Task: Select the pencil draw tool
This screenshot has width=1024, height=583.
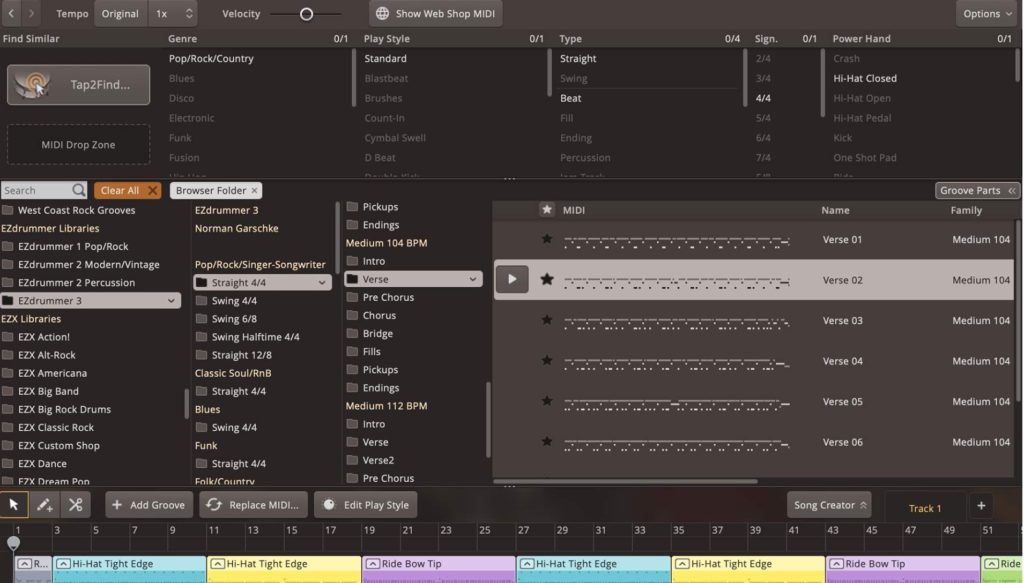Action: 44,505
